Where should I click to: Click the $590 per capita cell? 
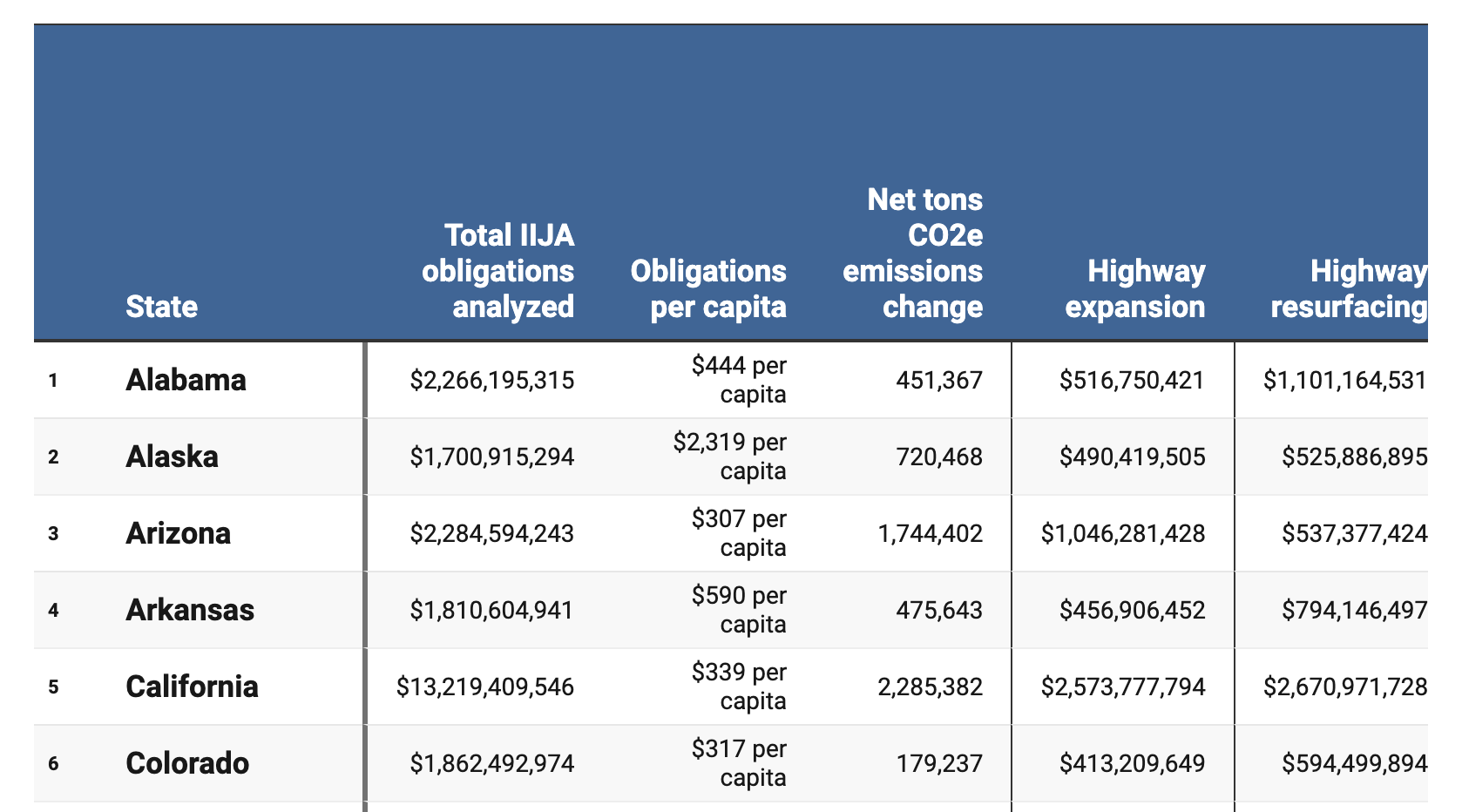pos(739,610)
